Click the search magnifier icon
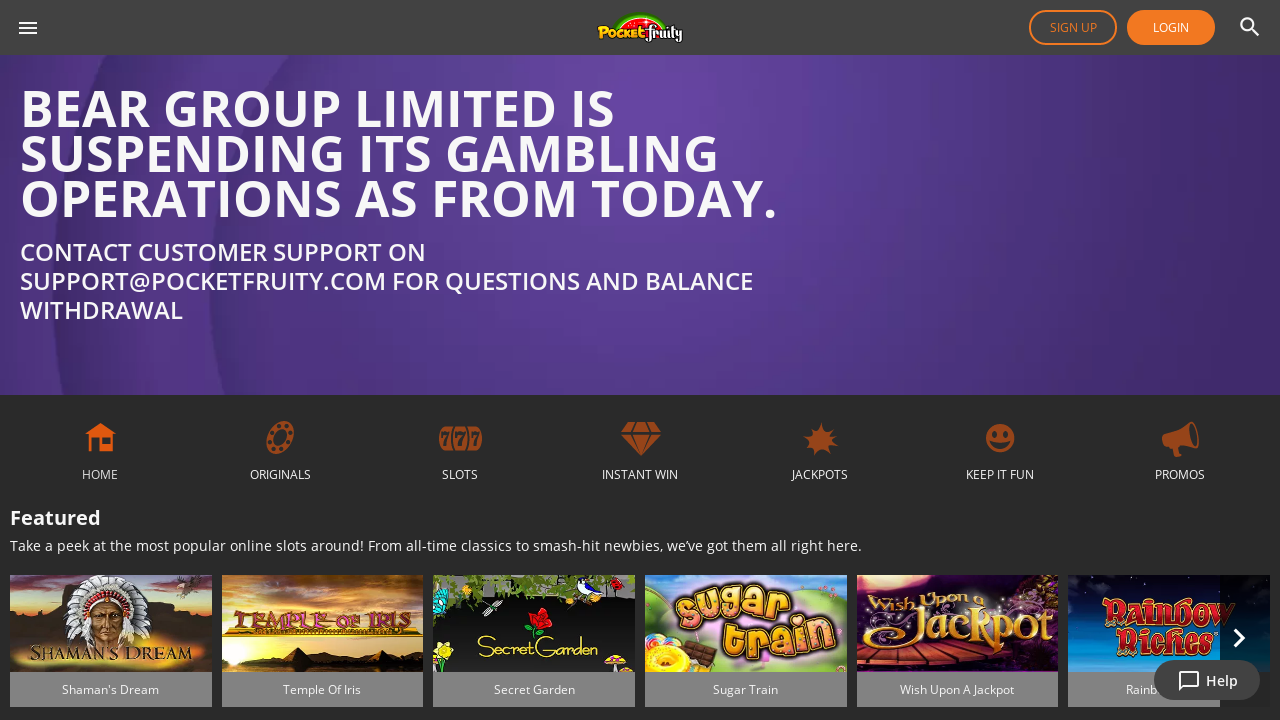The image size is (1280, 720). (1249, 27)
